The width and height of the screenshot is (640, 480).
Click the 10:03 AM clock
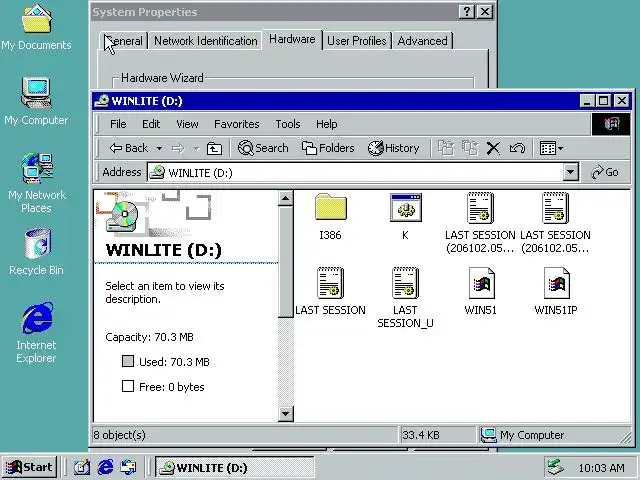tap(601, 468)
